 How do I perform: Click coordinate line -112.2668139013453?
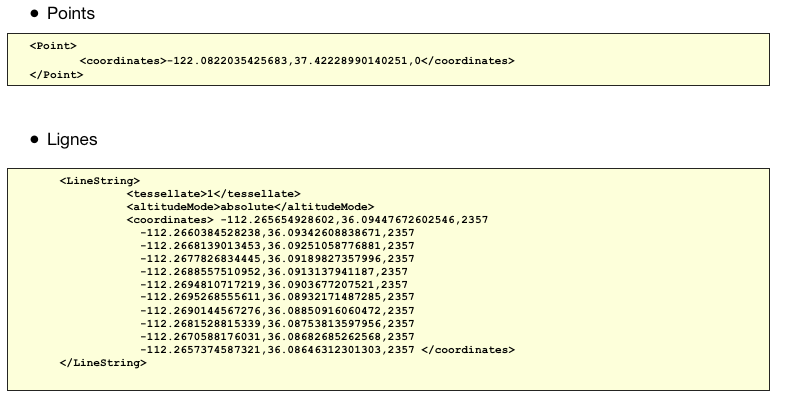point(279,245)
